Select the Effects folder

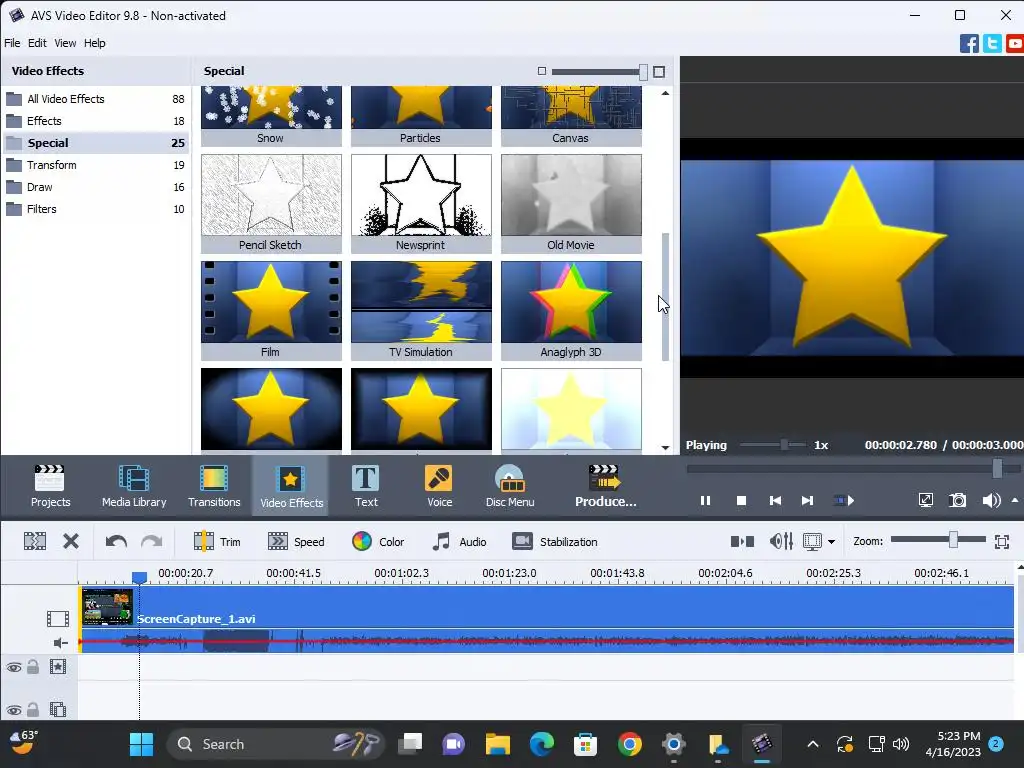pos(95,121)
